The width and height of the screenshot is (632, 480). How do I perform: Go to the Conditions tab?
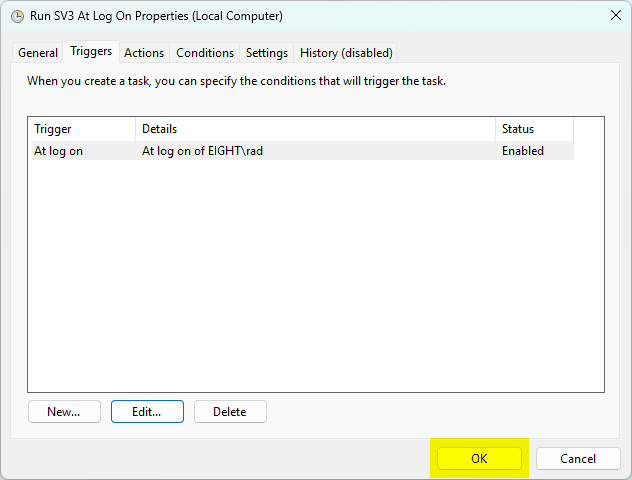(x=205, y=53)
